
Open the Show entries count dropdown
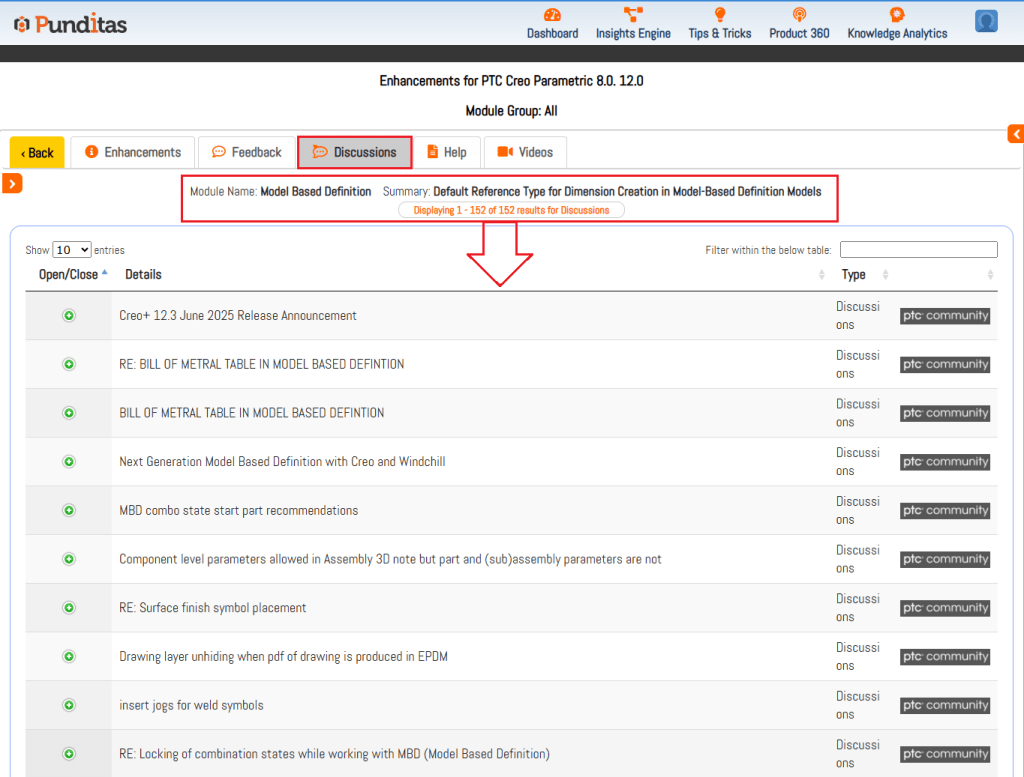click(71, 250)
